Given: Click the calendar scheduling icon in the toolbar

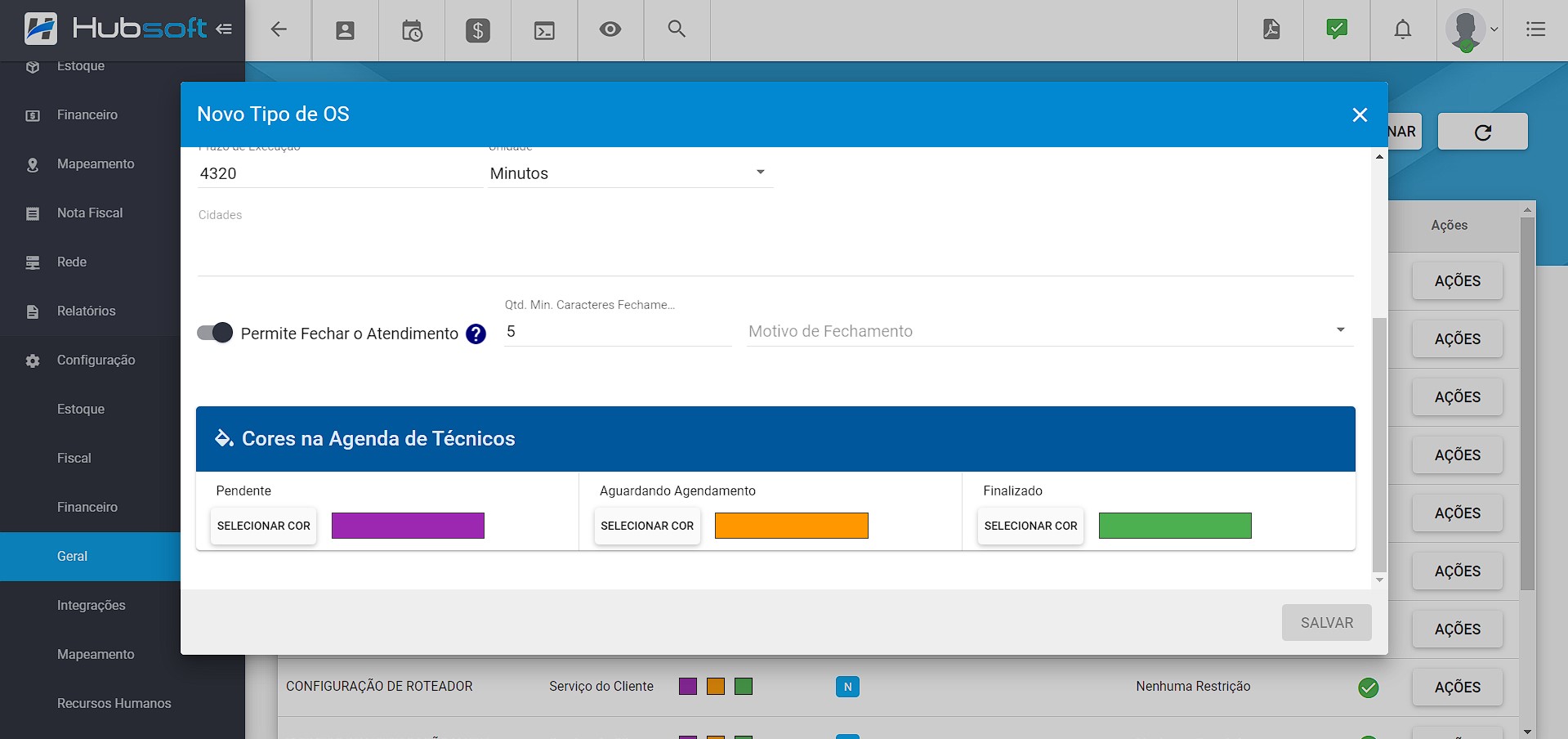Looking at the screenshot, I should click(411, 29).
